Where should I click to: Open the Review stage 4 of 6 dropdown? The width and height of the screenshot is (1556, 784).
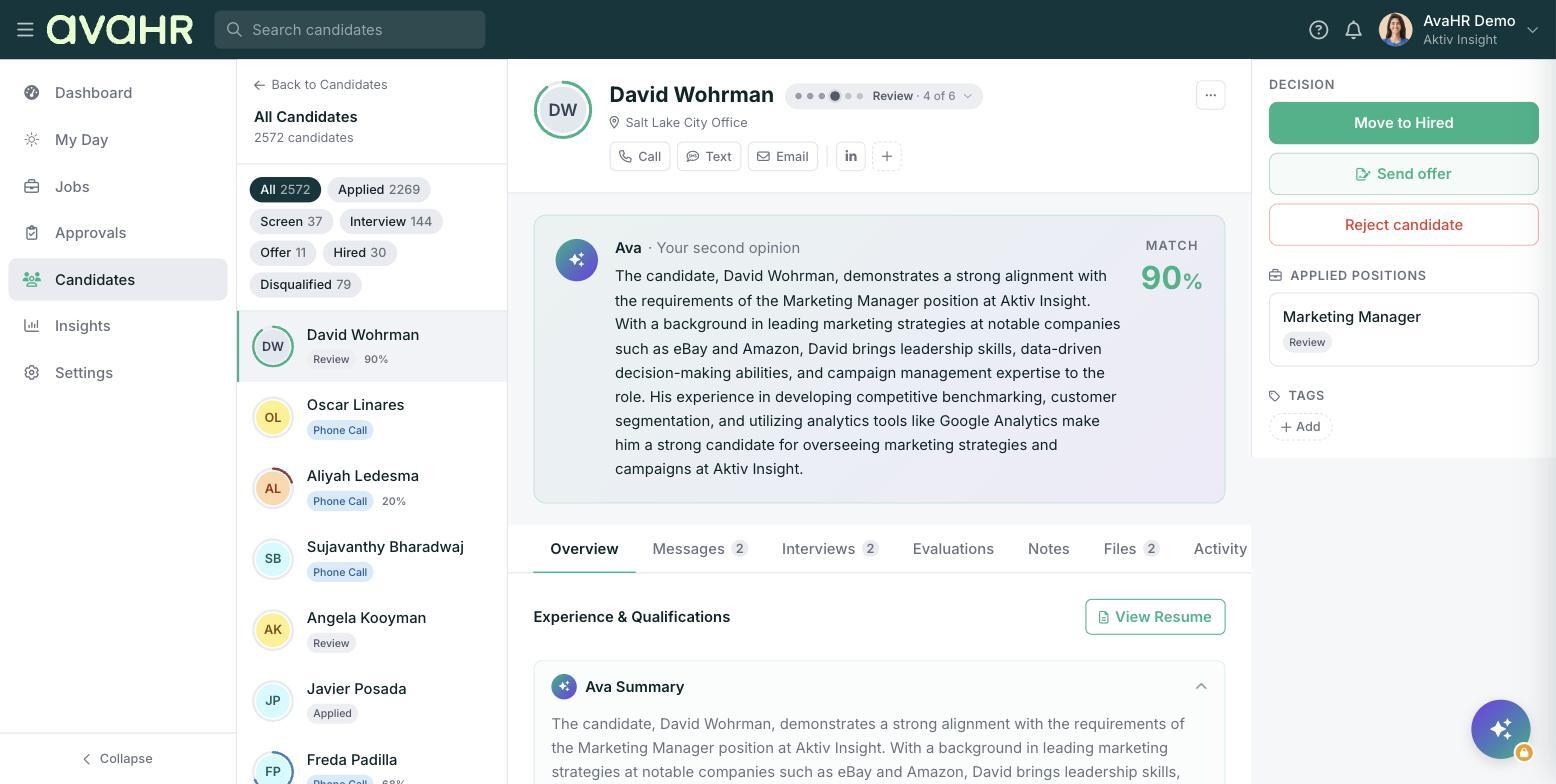[x=884, y=96]
